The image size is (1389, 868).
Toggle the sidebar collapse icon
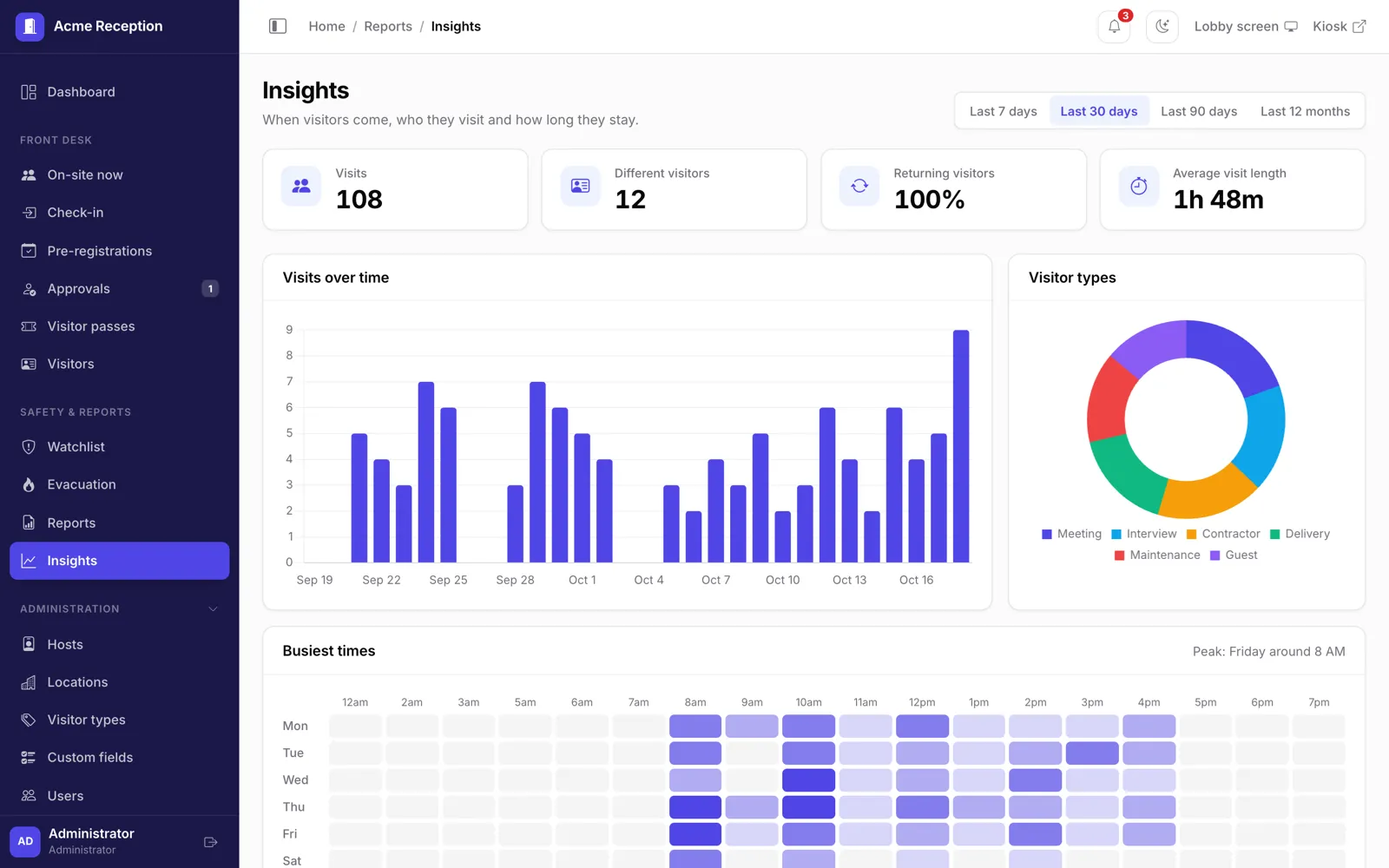tap(278, 26)
